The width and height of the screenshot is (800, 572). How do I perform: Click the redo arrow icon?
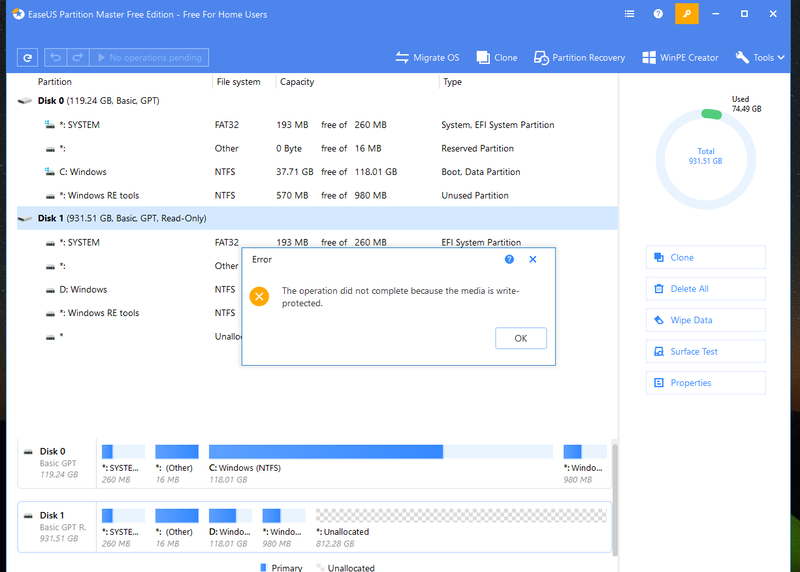coord(78,58)
